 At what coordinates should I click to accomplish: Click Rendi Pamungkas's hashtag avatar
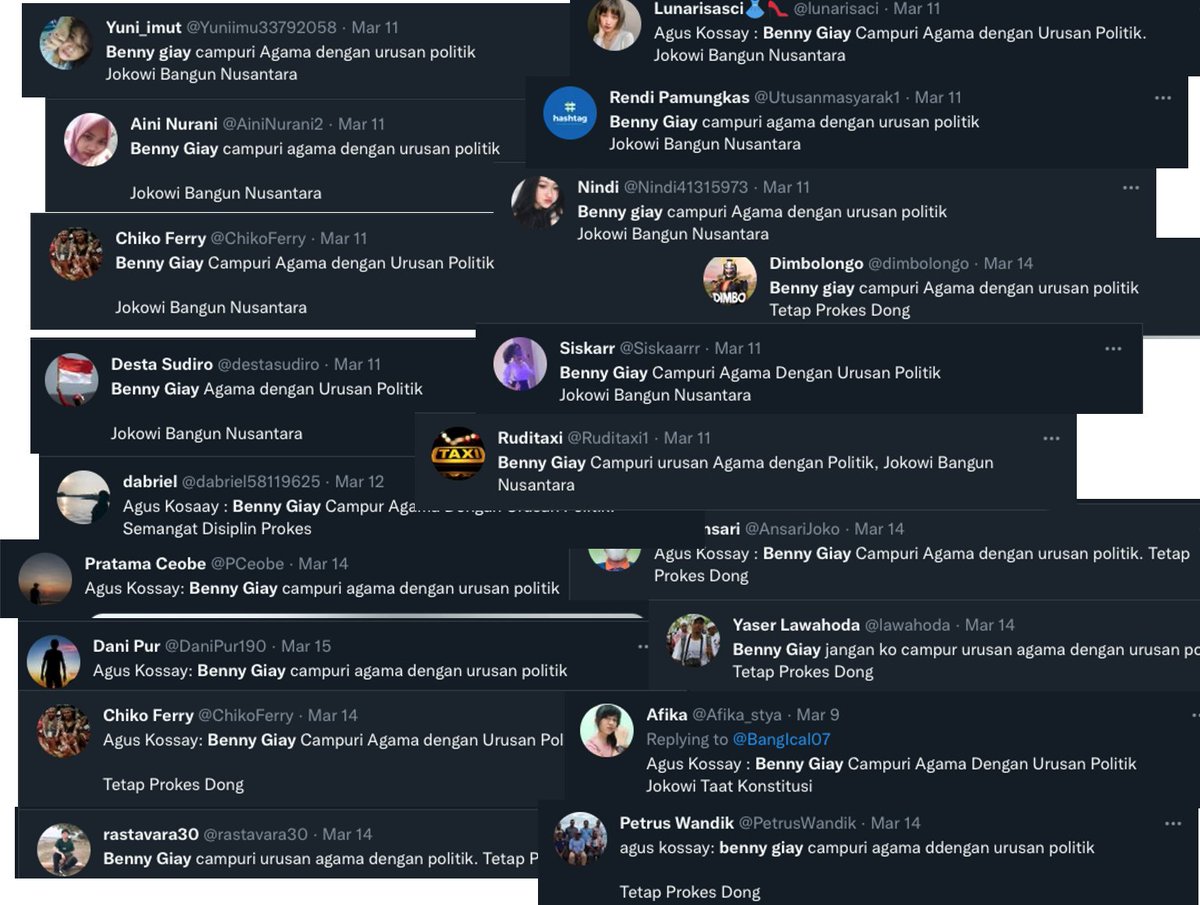570,113
